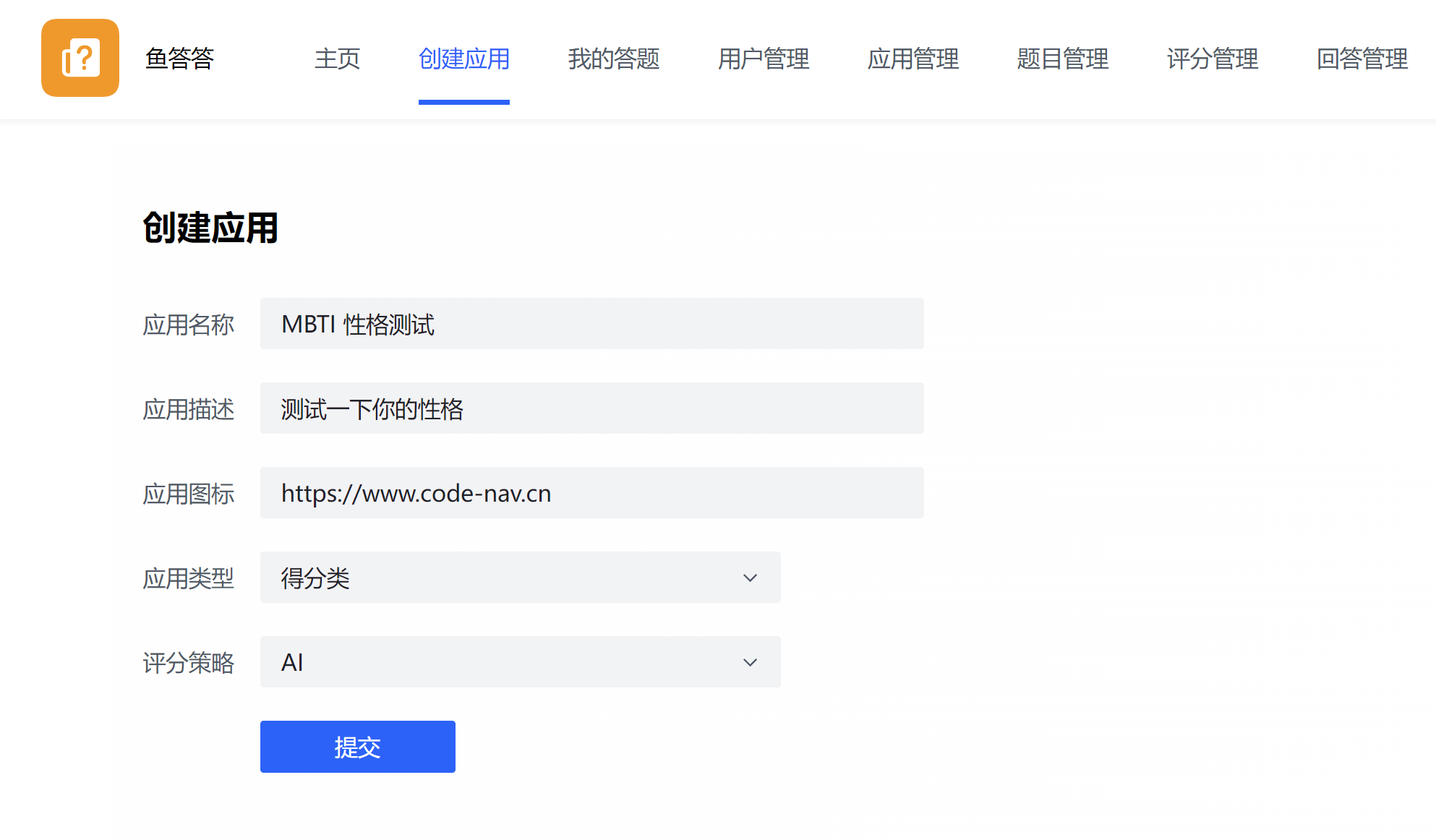Open the 我的答题 menu item
This screenshot has width=1436, height=840.
(x=613, y=59)
